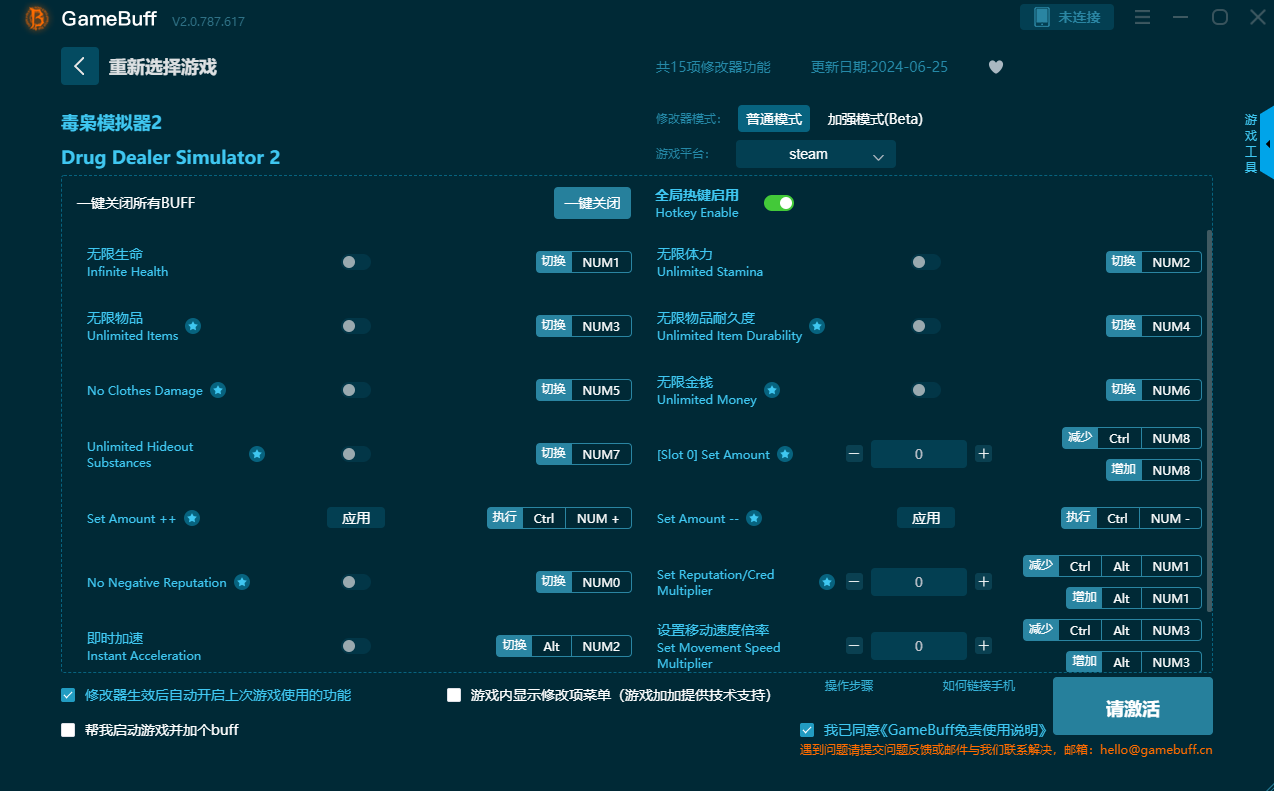Turn on Unlimited Item Durability toggle

point(926,326)
